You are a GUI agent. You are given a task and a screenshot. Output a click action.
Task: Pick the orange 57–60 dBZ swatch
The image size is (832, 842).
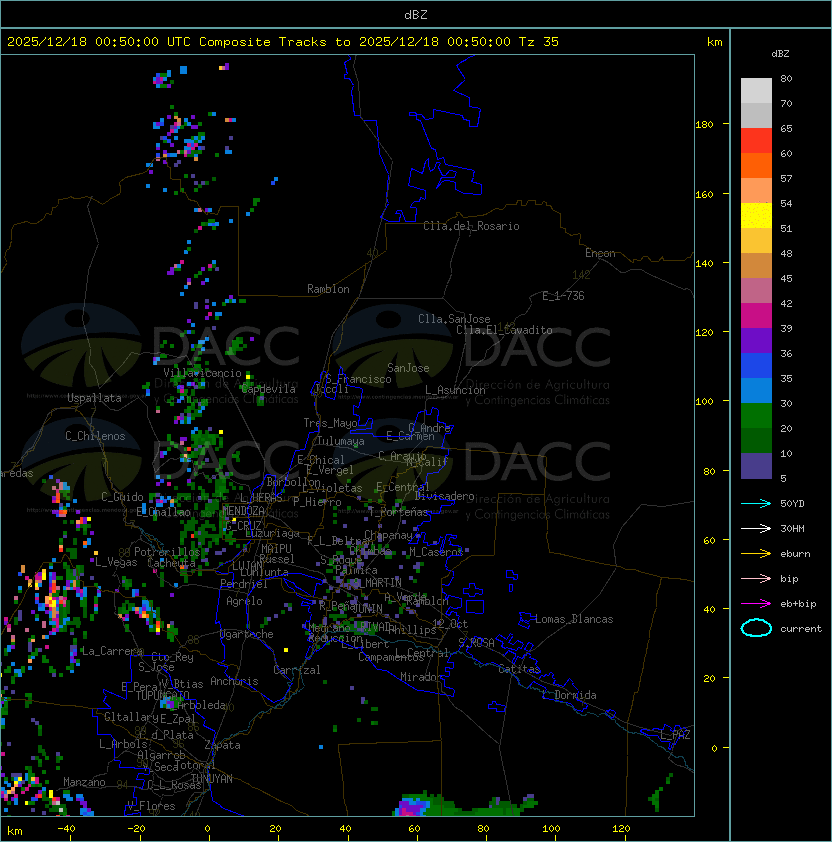756,165
